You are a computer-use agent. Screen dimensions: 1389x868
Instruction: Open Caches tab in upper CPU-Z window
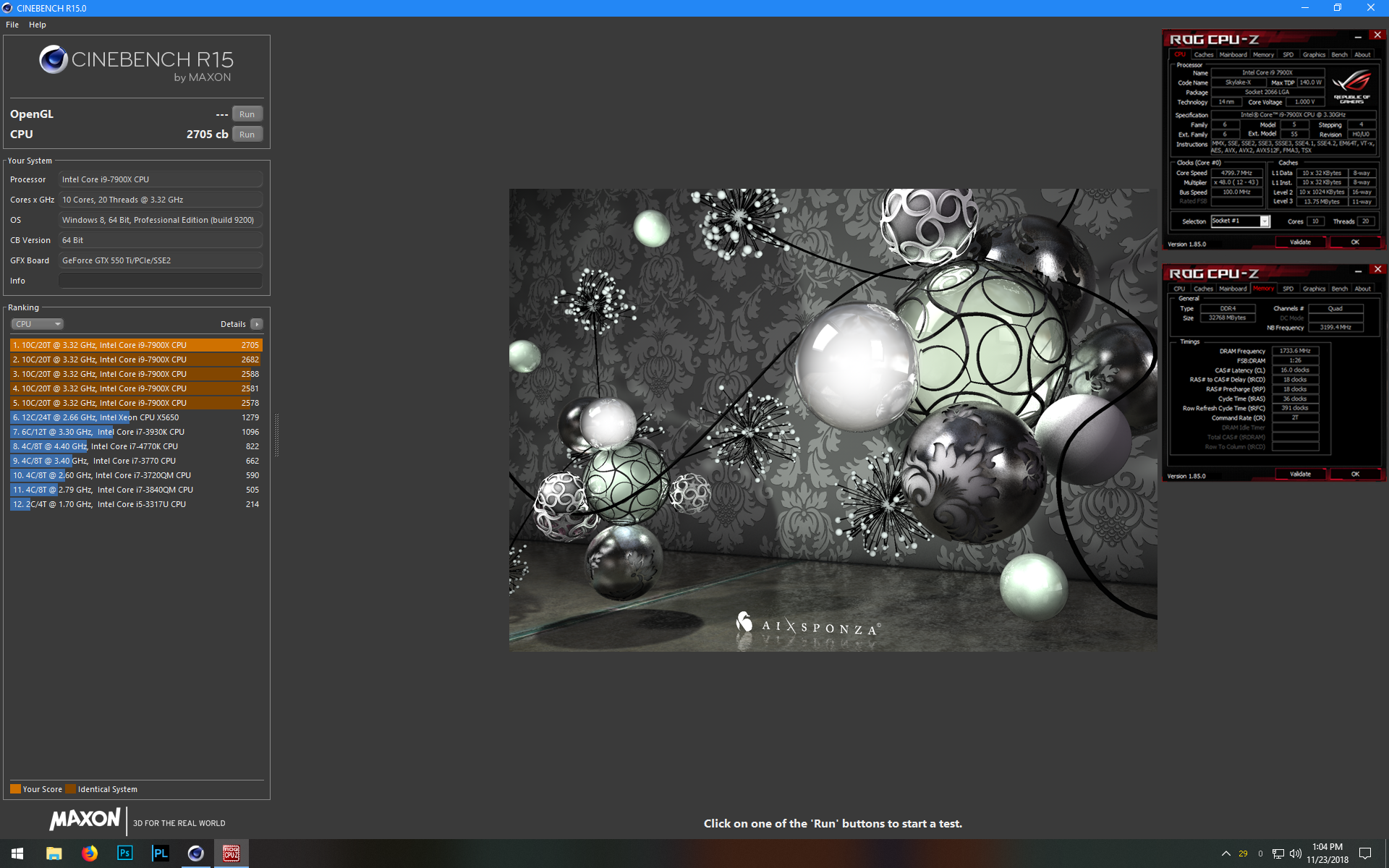coord(1204,55)
